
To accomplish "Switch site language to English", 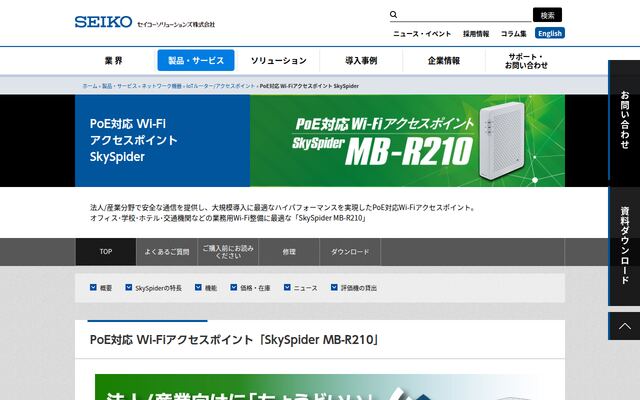I will (x=550, y=33).
